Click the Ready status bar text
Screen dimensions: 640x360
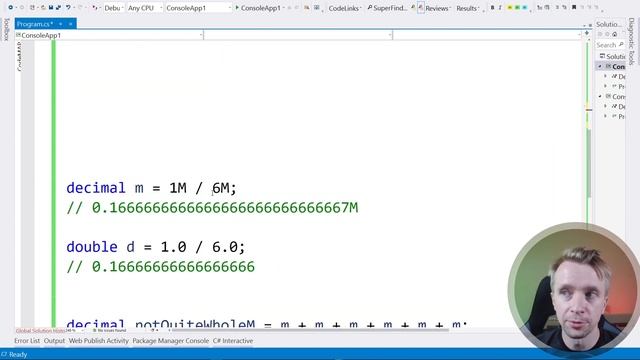pos(18,354)
